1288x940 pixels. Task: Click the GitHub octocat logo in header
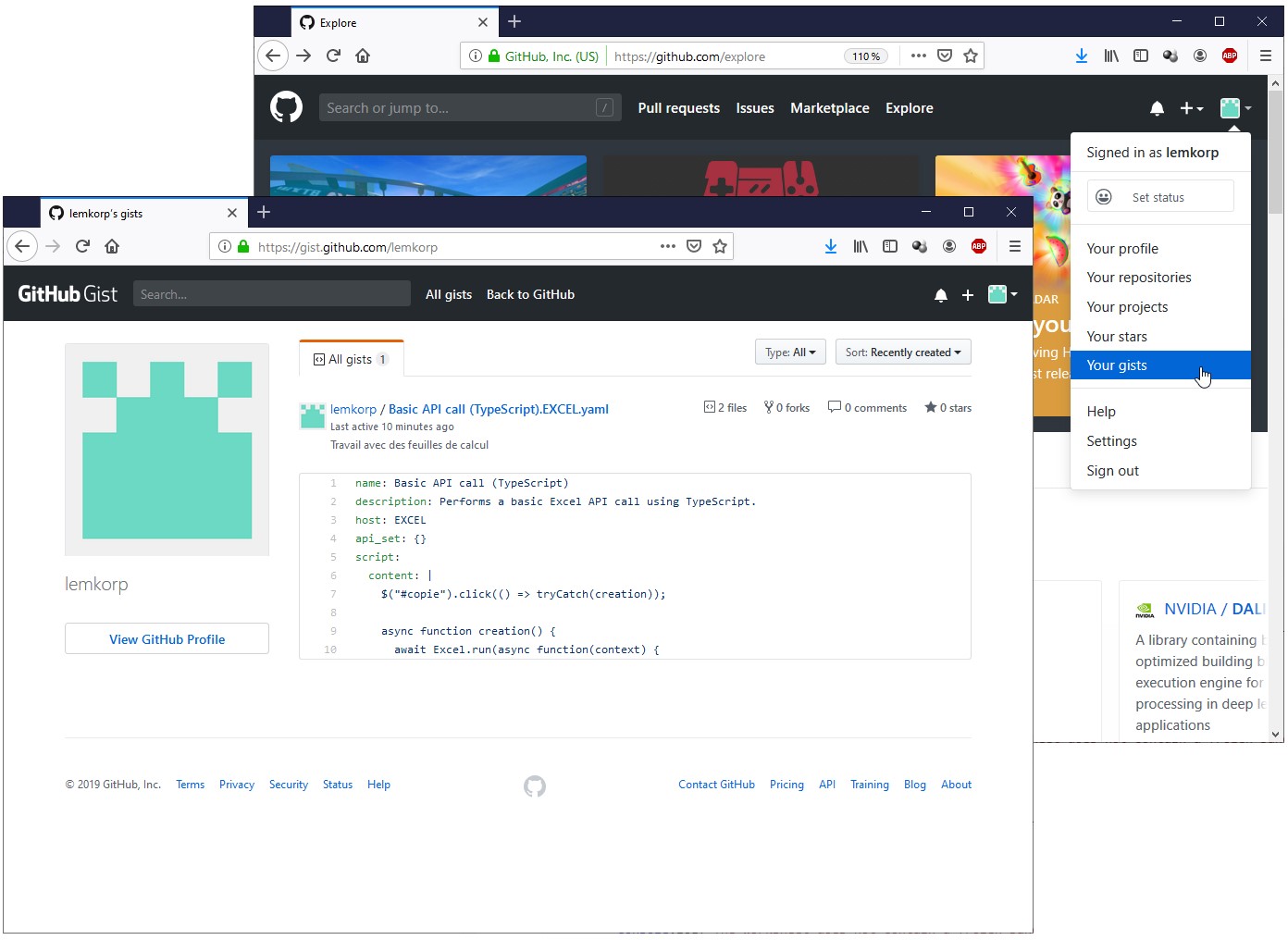(286, 107)
